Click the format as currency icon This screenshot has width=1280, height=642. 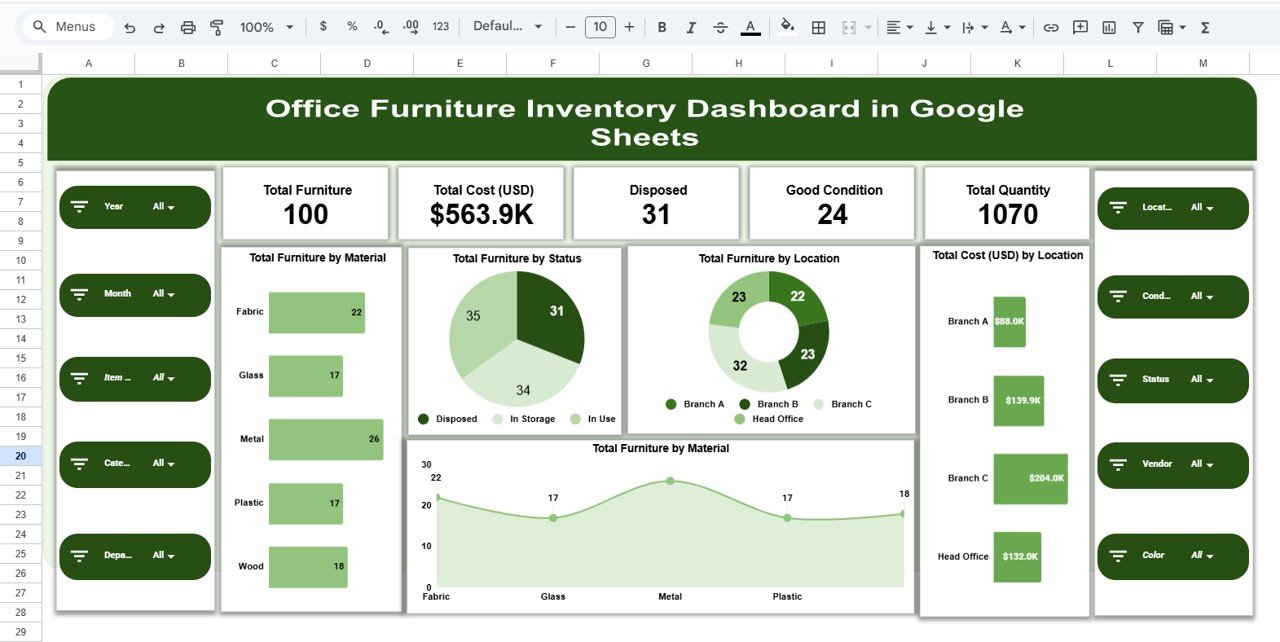[322, 27]
